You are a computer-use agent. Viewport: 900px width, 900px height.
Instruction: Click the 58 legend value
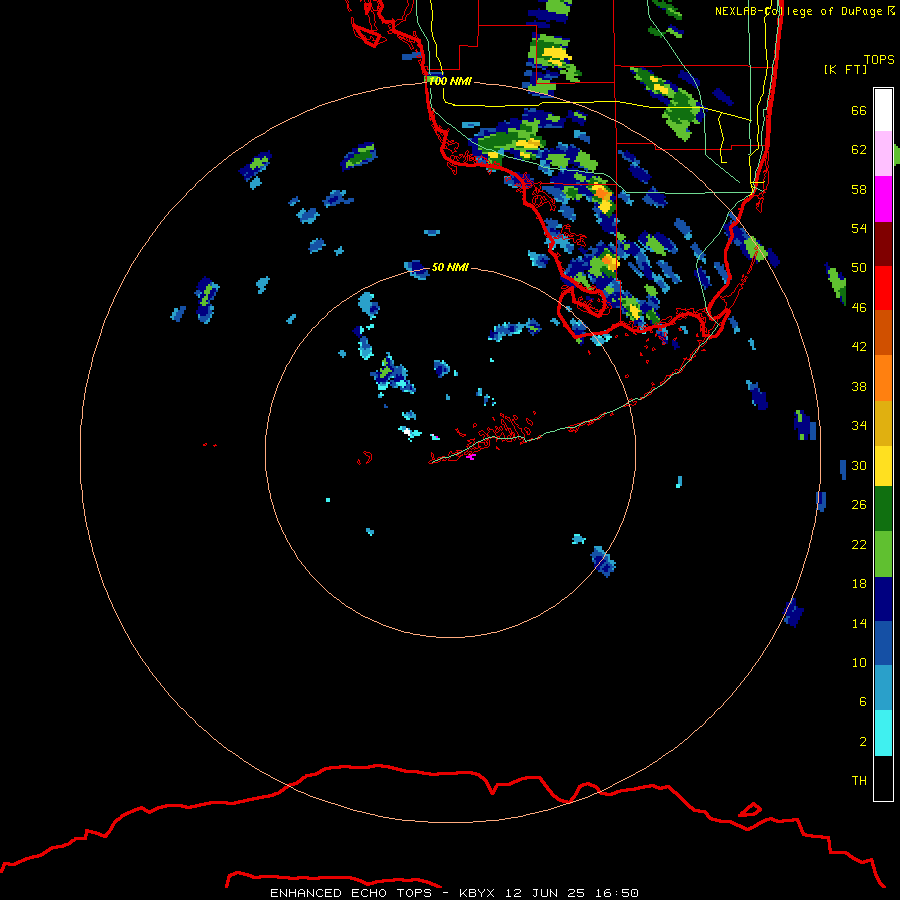pyautogui.click(x=859, y=189)
